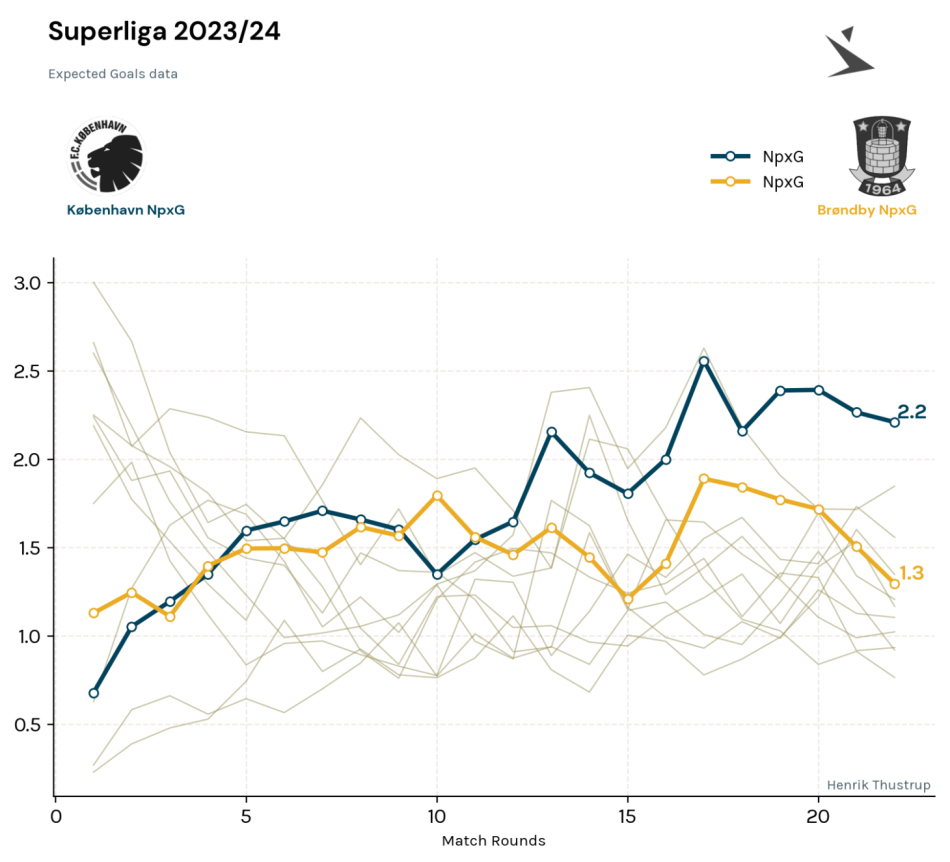The width and height of the screenshot is (950, 862).
Task: Click the dark blue NpxG legend marker
Action: point(730,156)
